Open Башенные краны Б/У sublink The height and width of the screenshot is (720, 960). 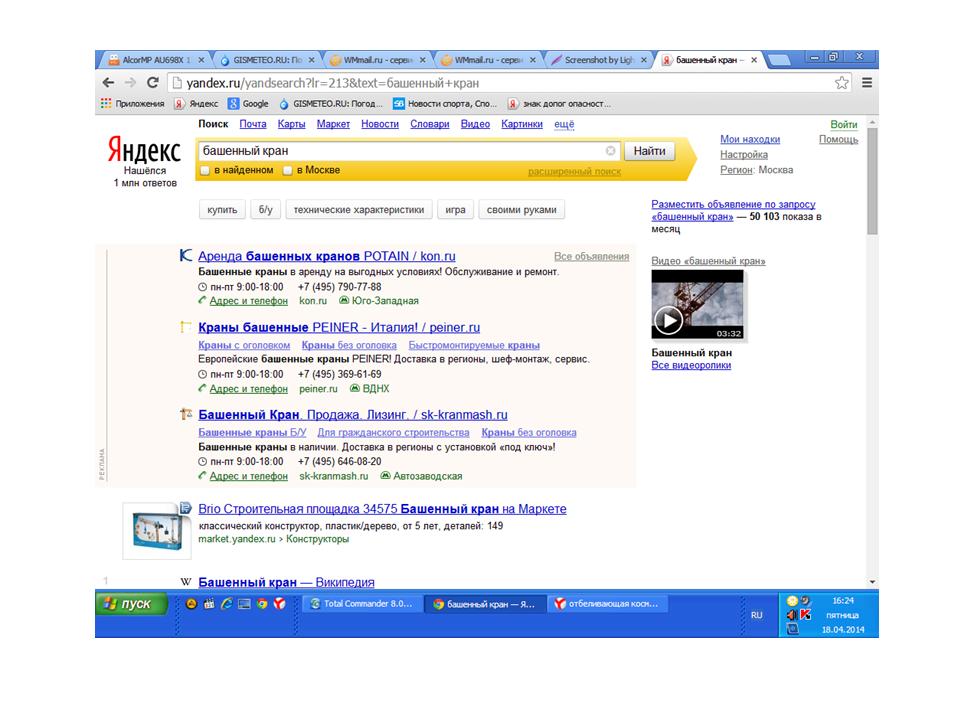point(252,432)
